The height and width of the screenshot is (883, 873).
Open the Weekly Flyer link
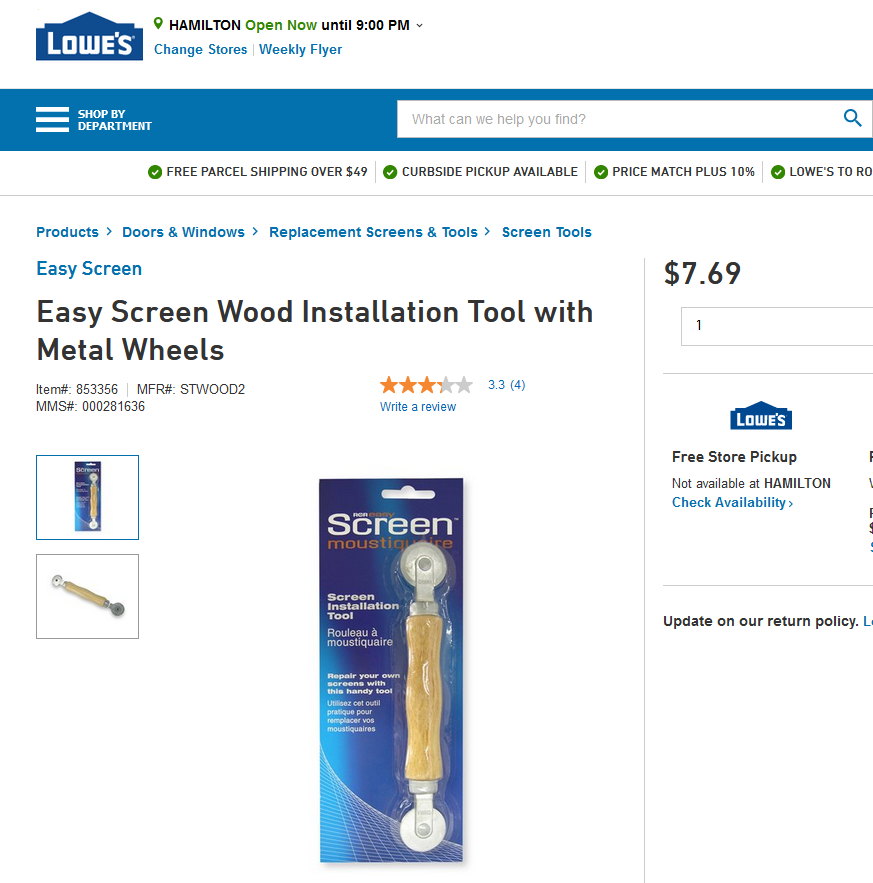coord(300,50)
